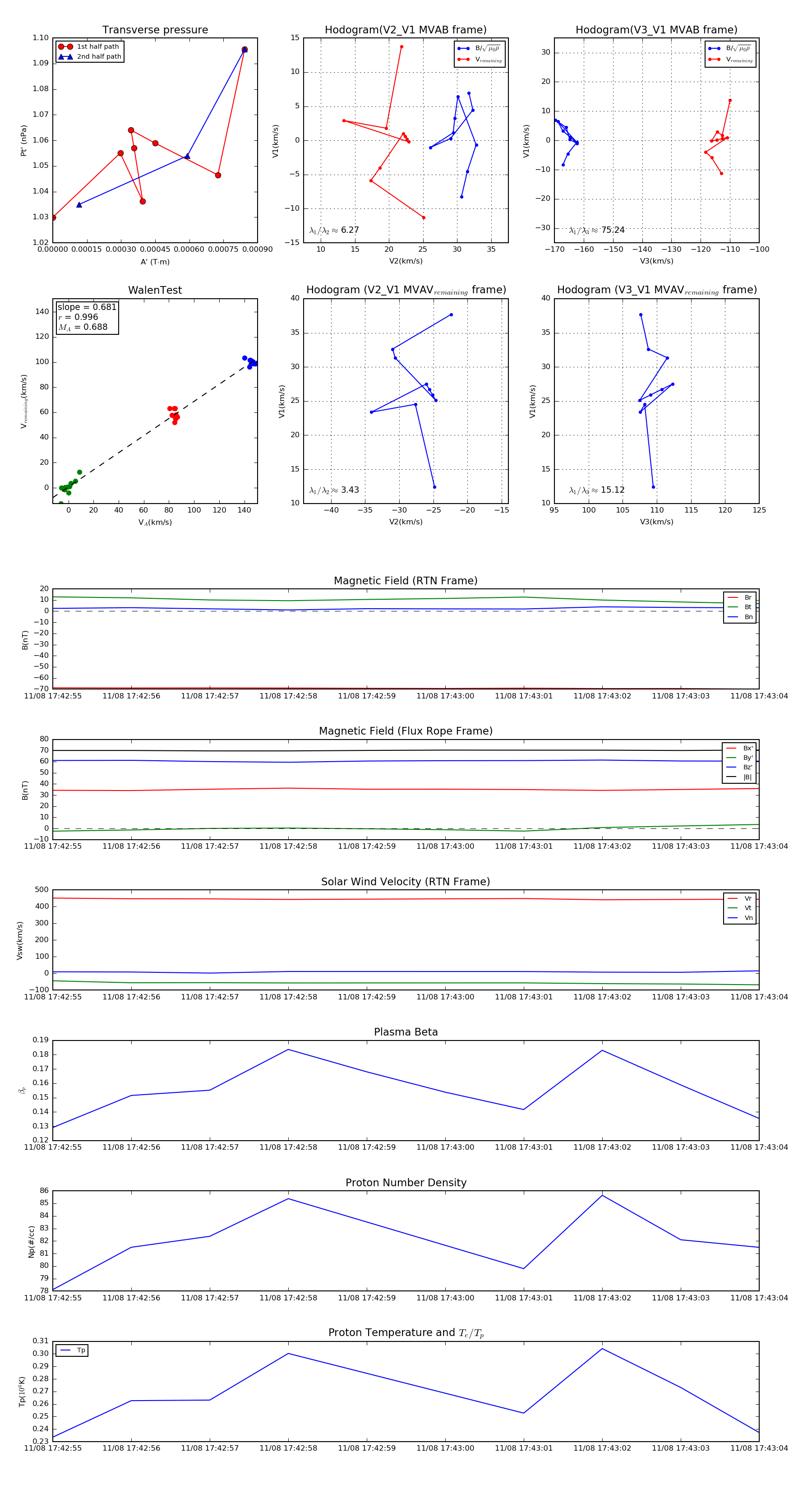812x1489 pixels.
Task: Click the λ1/λ2 ≈ 3.43 annotation
Action: [334, 490]
